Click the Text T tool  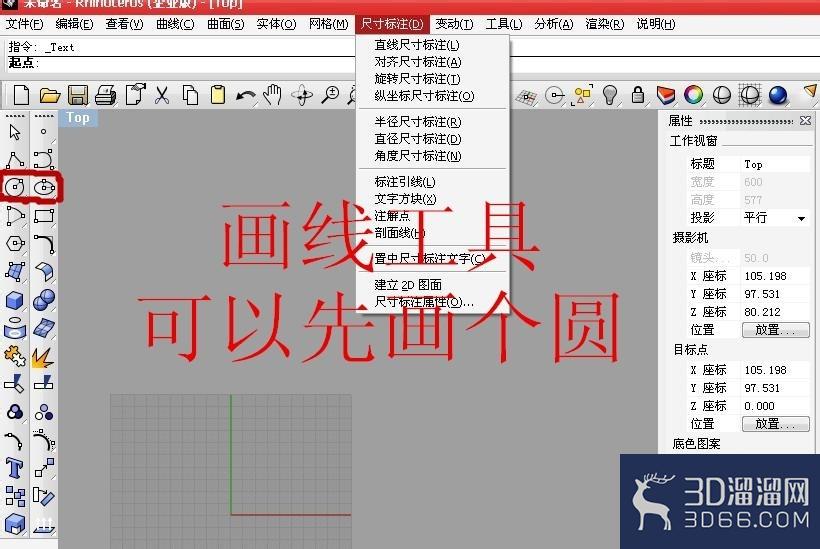pyautogui.click(x=15, y=467)
